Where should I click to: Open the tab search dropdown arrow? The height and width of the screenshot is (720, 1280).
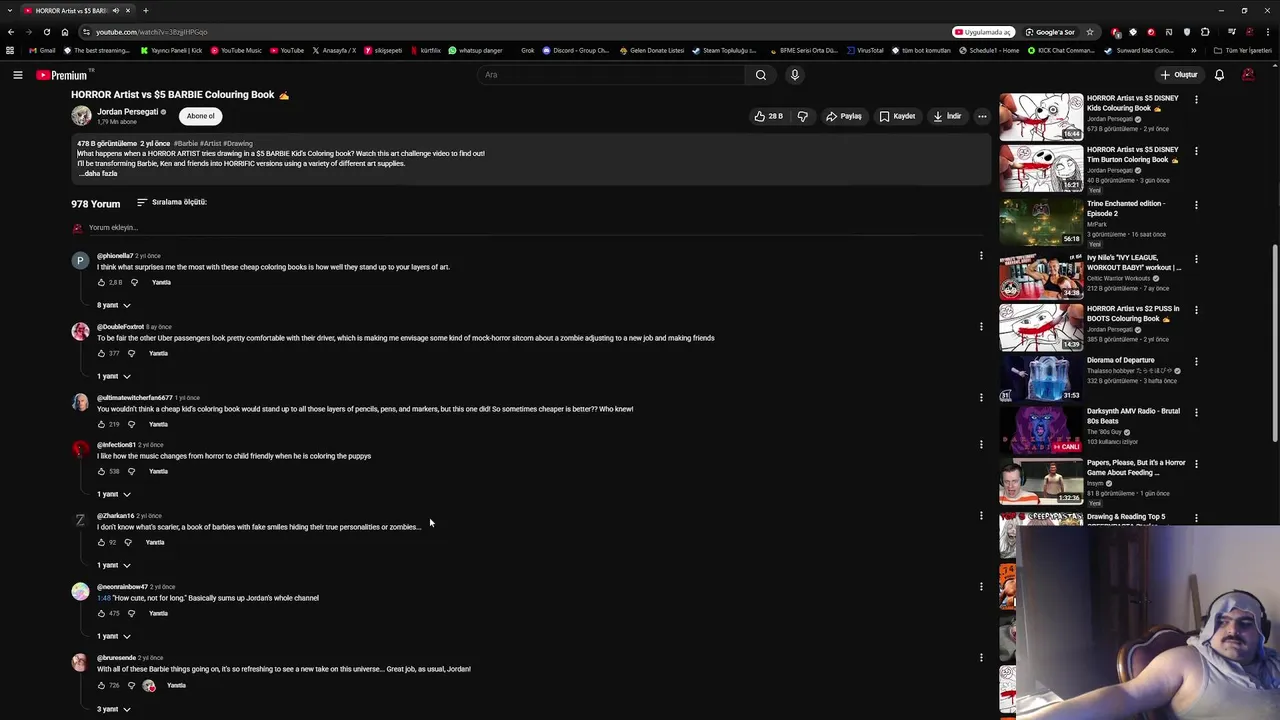point(10,11)
